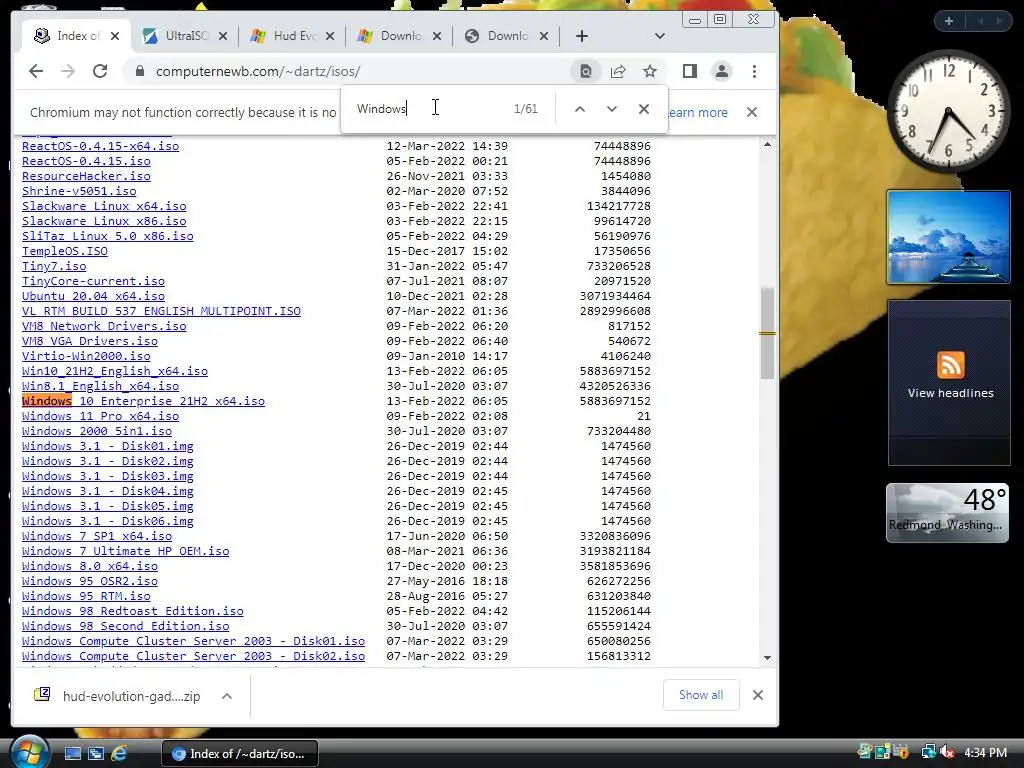The image size is (1024, 768).
Task: Open the three-dot browser menu
Action: click(754, 71)
